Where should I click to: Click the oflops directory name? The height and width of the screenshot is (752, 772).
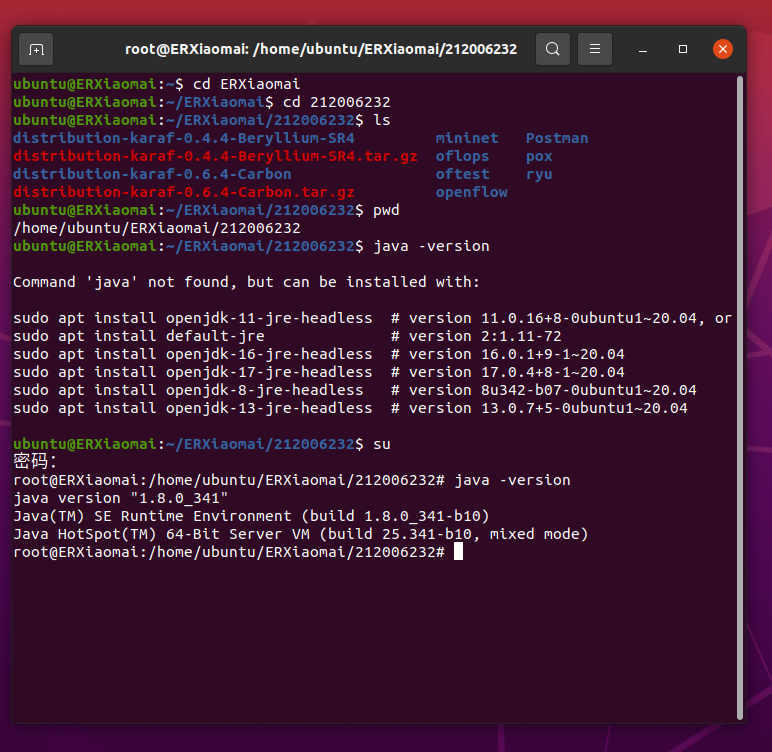point(462,156)
